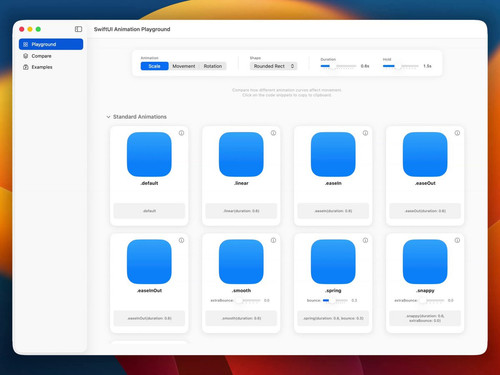
Task: Adjust the Duration slider
Action: [338, 66]
